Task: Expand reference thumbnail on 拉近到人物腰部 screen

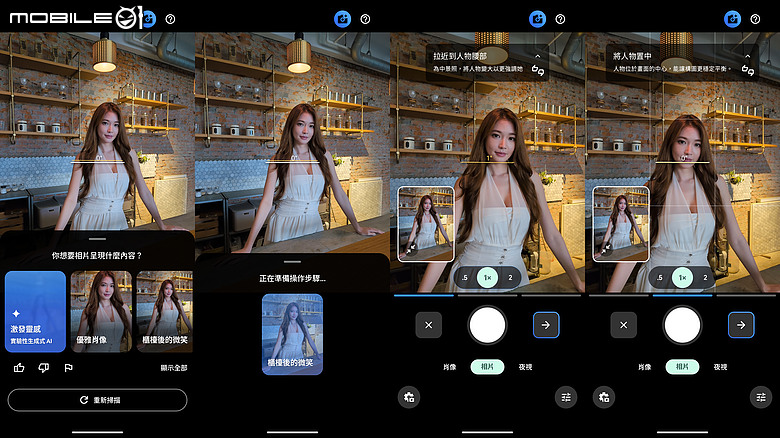Action: click(x=426, y=224)
